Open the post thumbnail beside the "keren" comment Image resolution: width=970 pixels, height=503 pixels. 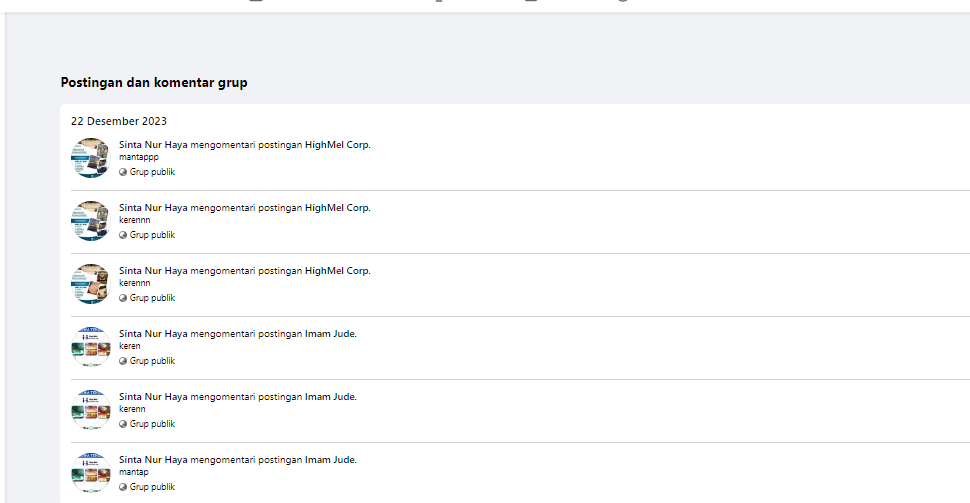[90, 347]
